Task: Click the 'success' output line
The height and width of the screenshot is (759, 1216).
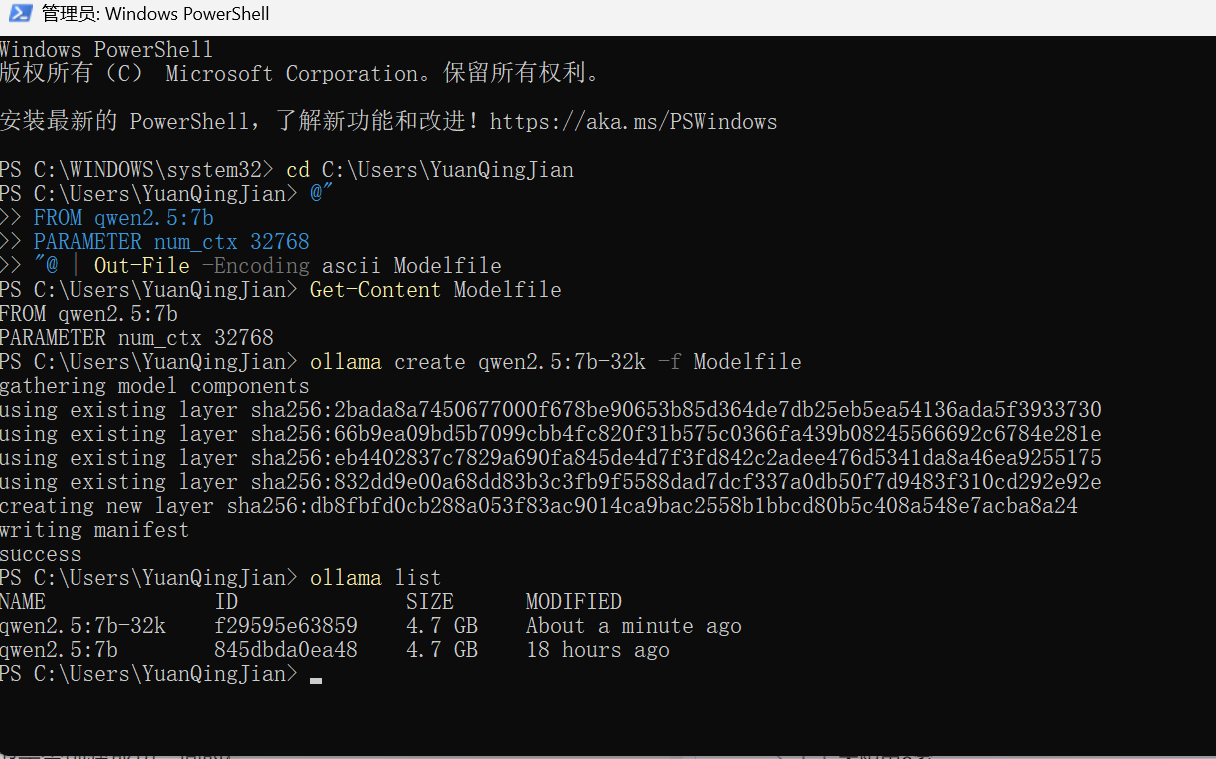Action: (41, 554)
